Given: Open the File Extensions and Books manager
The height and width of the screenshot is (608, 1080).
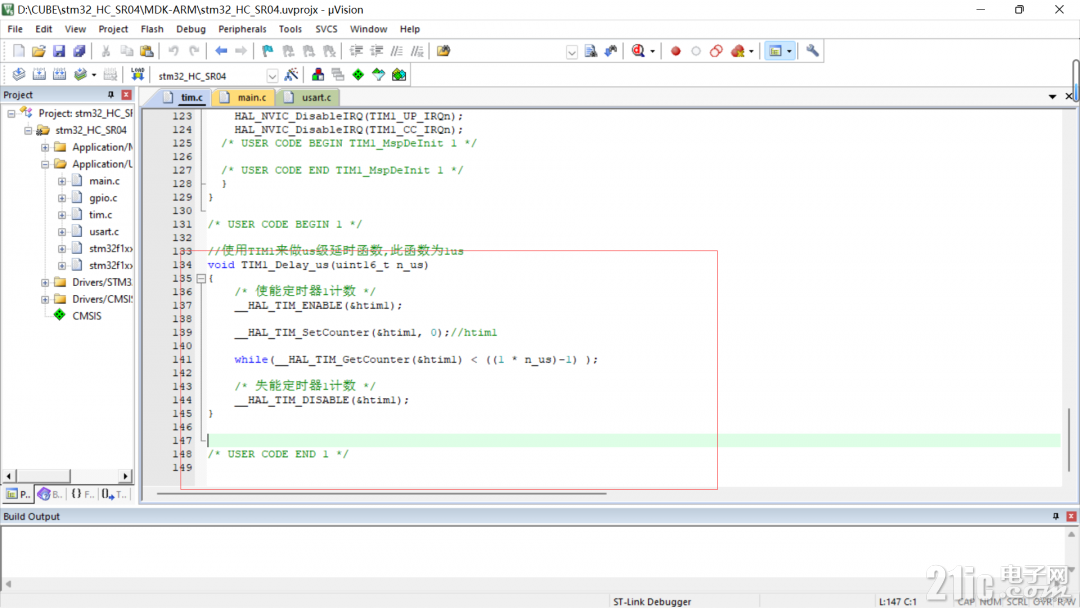Looking at the screenshot, I should (x=318, y=74).
